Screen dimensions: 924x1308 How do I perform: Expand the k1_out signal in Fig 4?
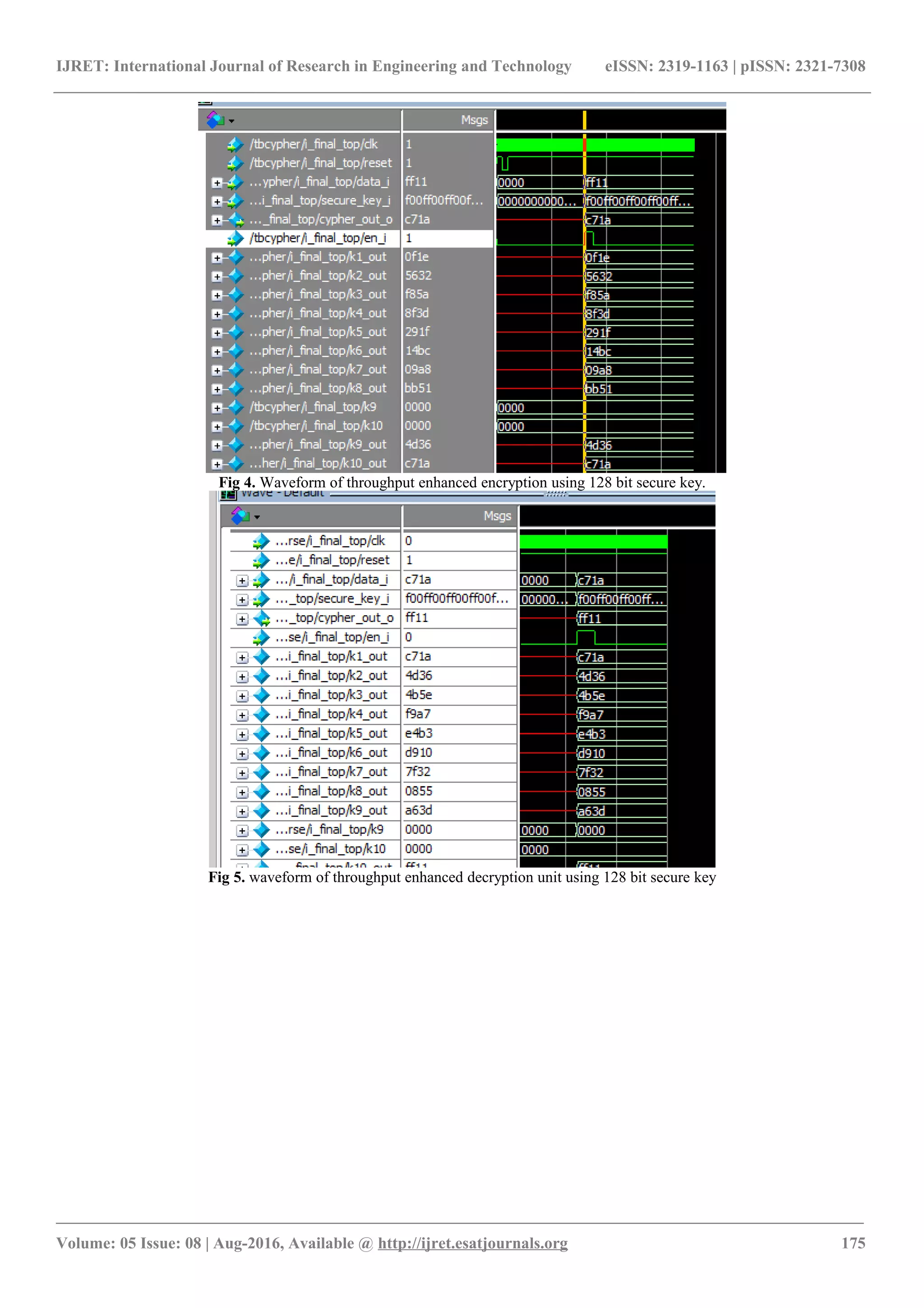217,258
